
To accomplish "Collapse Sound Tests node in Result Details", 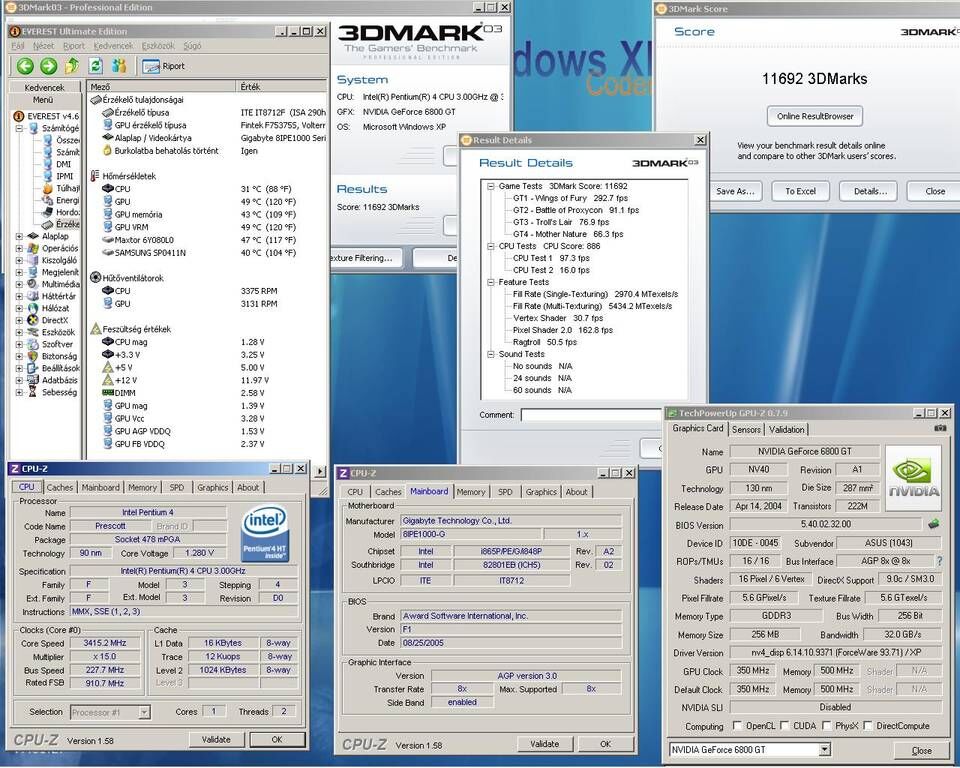I will 490,354.
